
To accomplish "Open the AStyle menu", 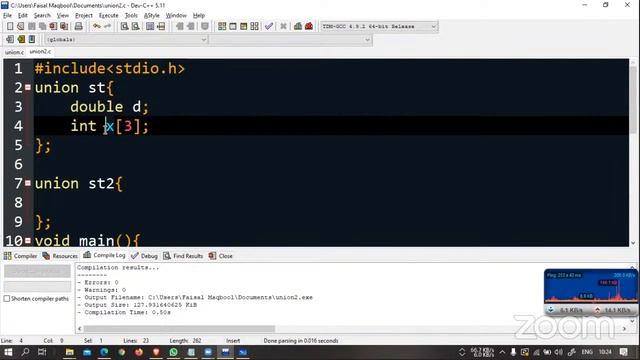I will coord(151,16).
